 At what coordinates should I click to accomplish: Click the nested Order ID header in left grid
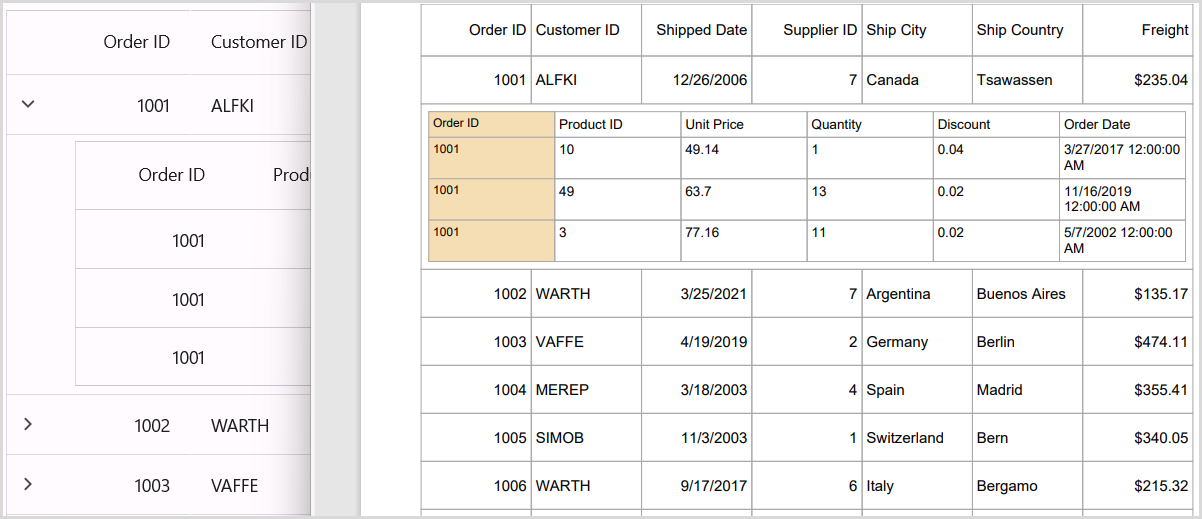tap(172, 175)
